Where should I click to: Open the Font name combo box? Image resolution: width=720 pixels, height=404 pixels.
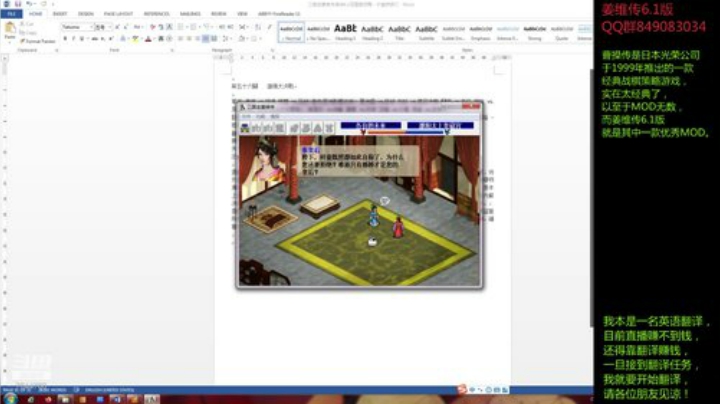[x=77, y=27]
